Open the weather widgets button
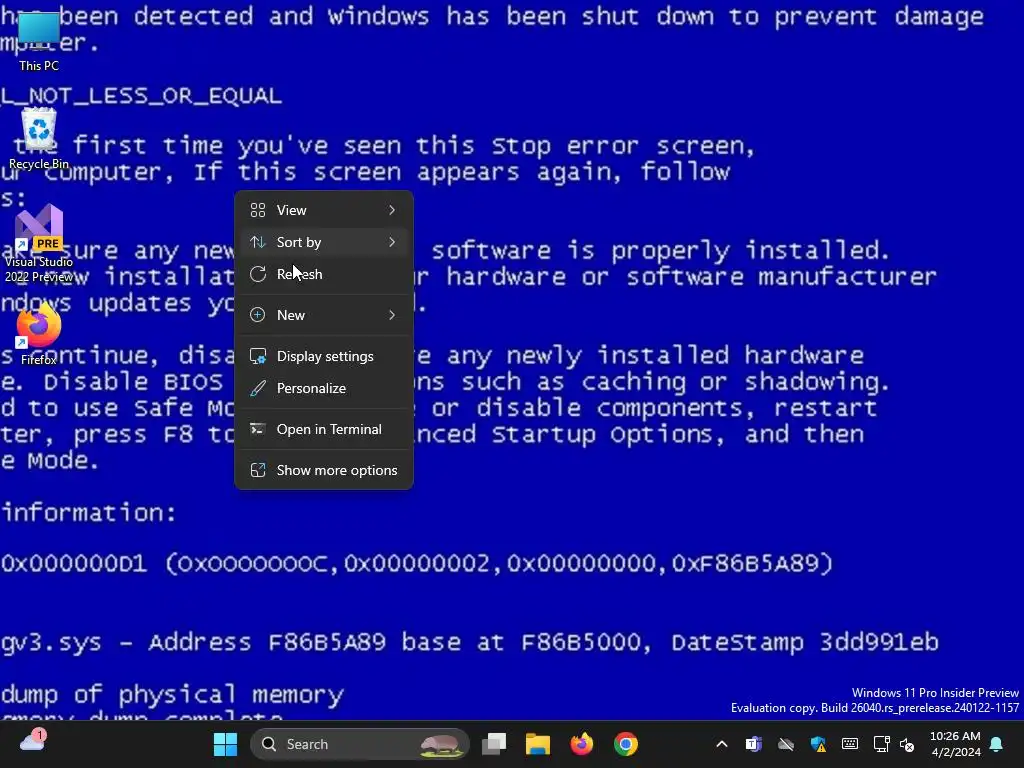 point(33,741)
